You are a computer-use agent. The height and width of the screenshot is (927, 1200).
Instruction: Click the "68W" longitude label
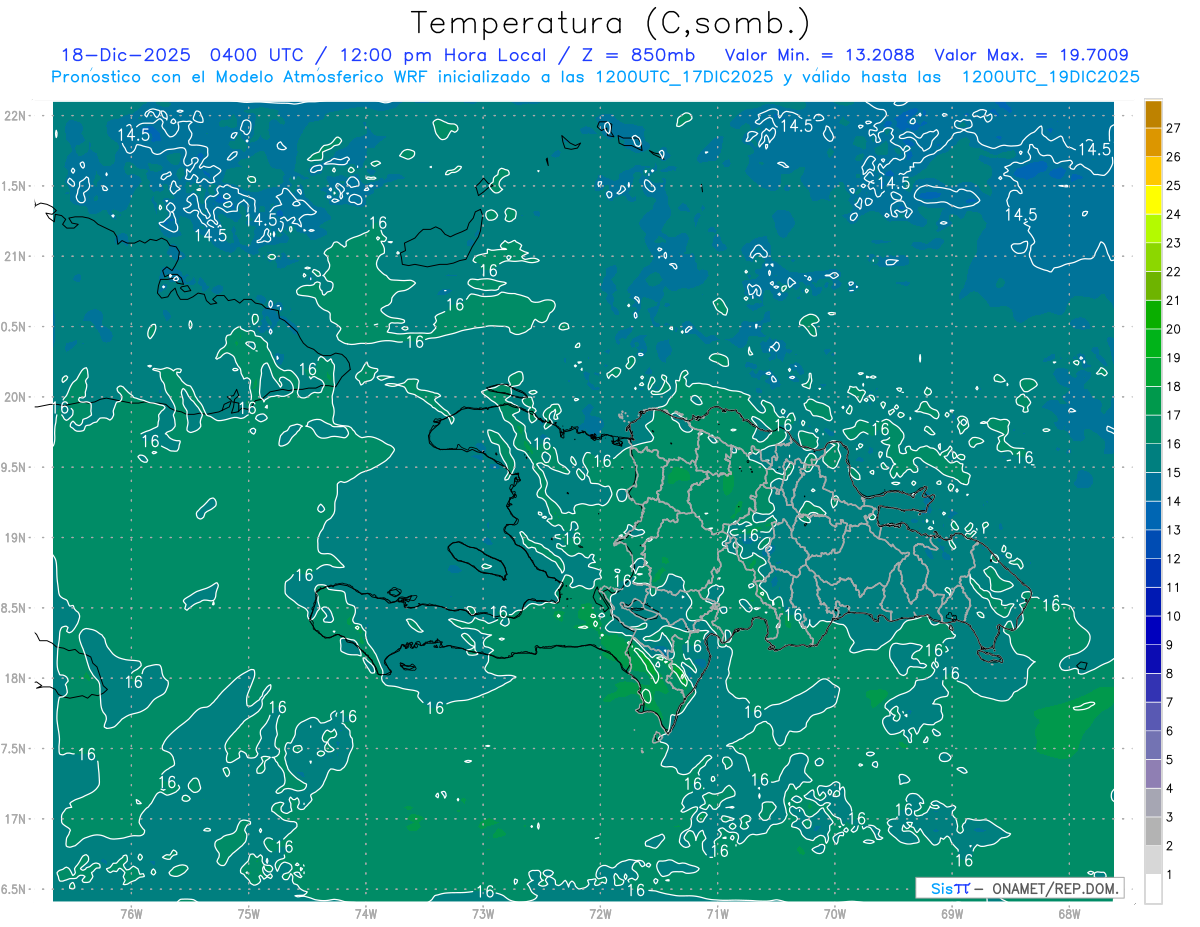pos(1069,913)
